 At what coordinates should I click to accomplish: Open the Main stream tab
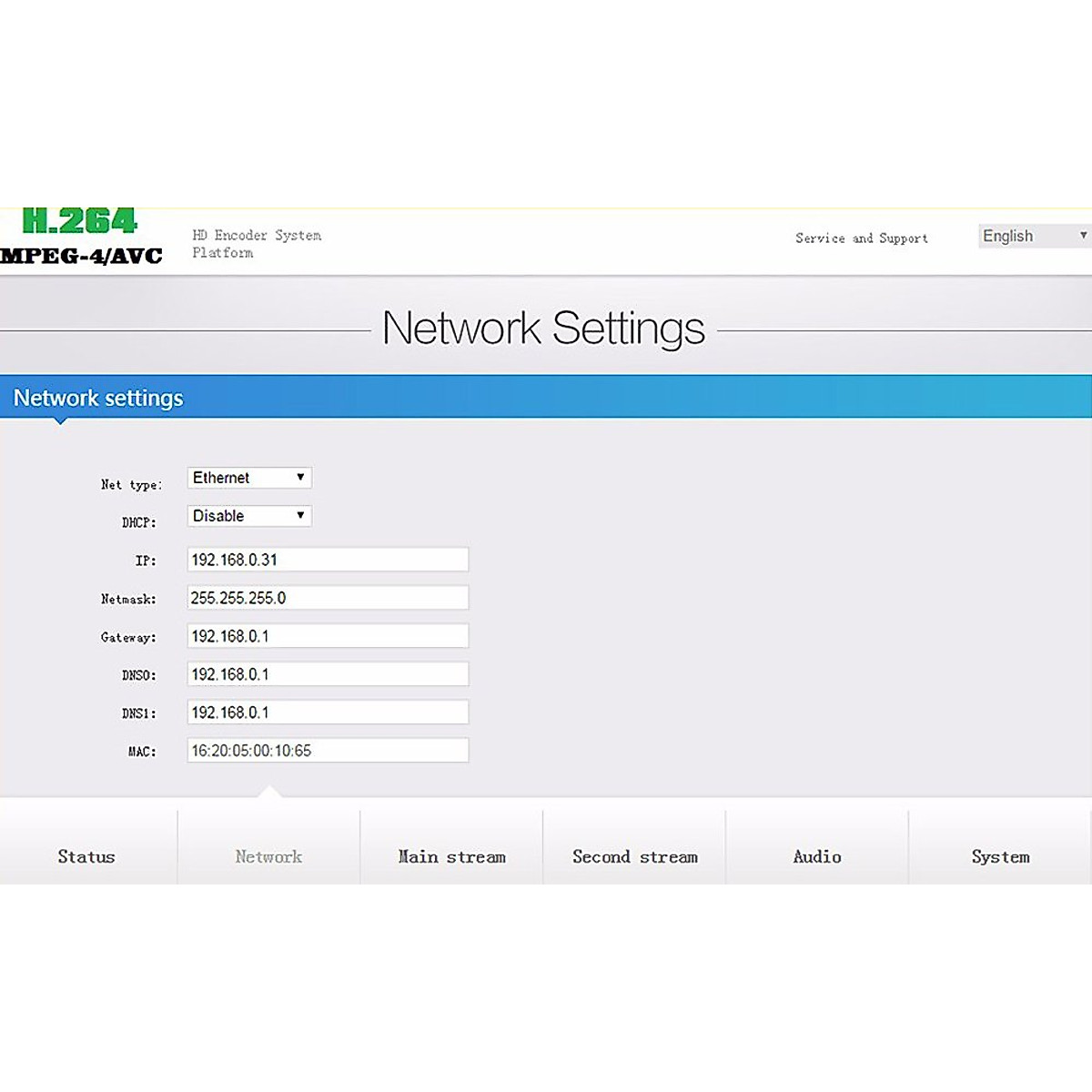click(x=451, y=856)
